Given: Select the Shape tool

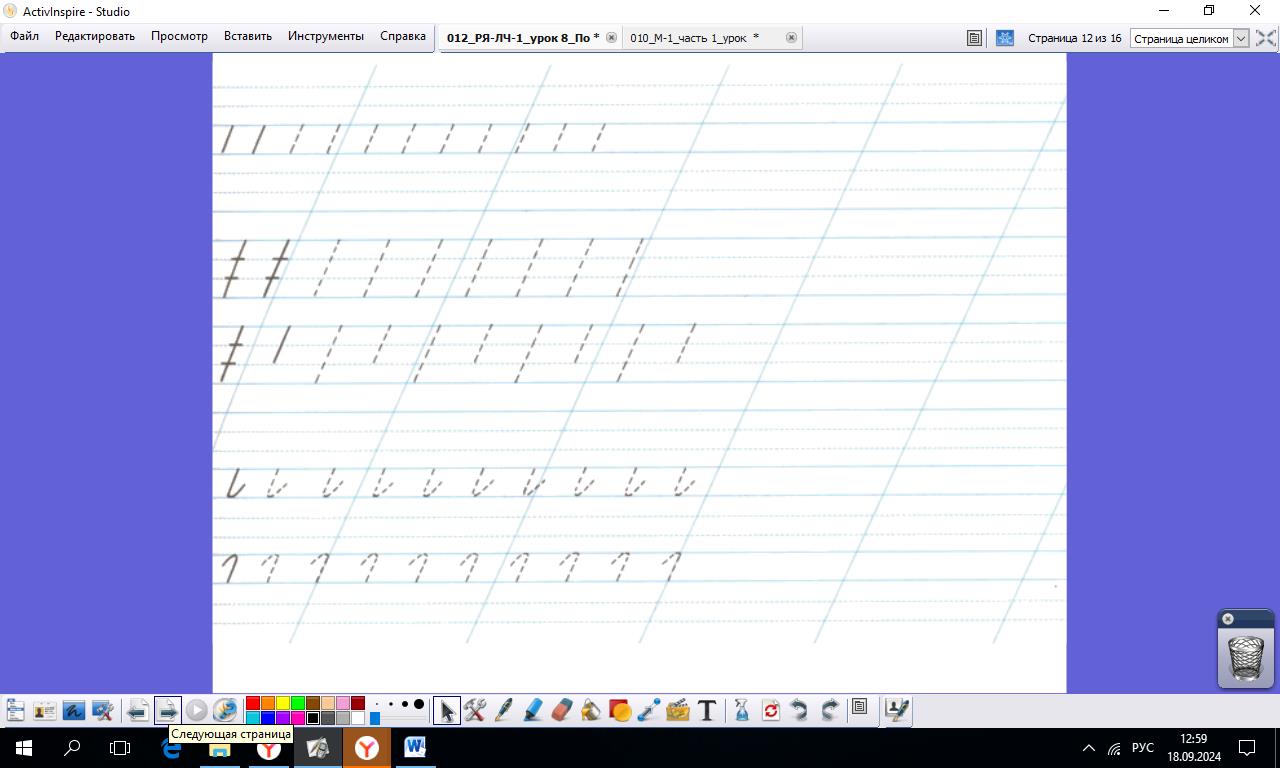Looking at the screenshot, I should coord(620,710).
